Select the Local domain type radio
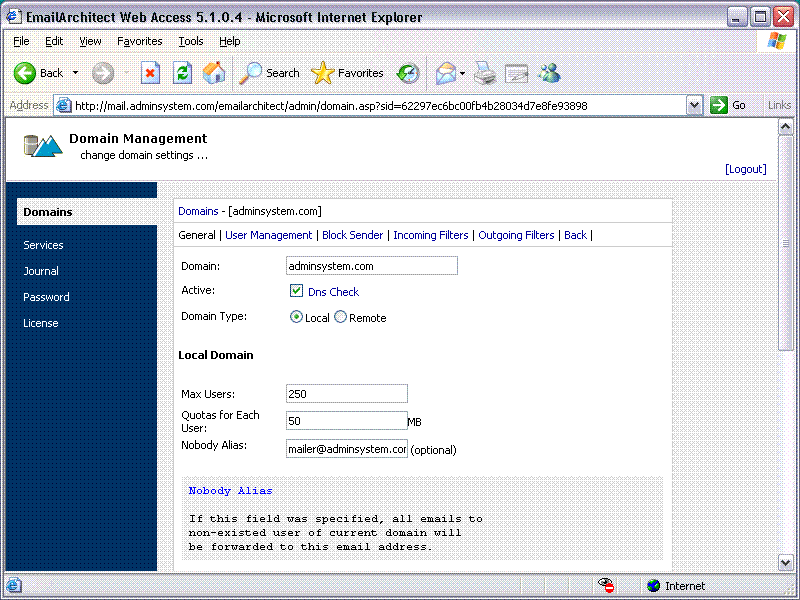 (x=296, y=317)
